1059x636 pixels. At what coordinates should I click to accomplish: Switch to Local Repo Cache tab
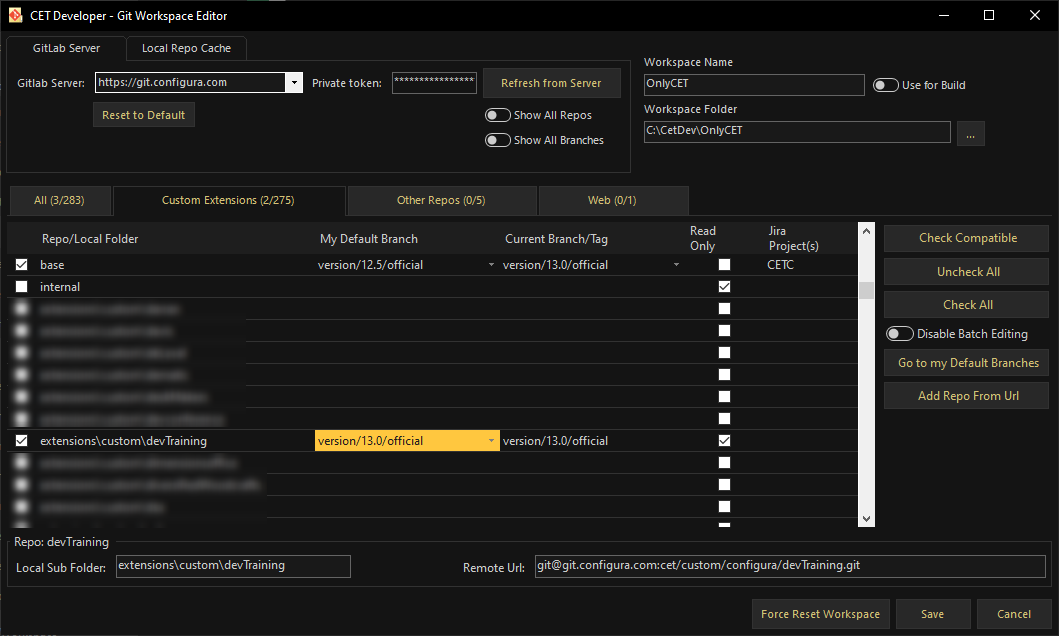tap(186, 49)
